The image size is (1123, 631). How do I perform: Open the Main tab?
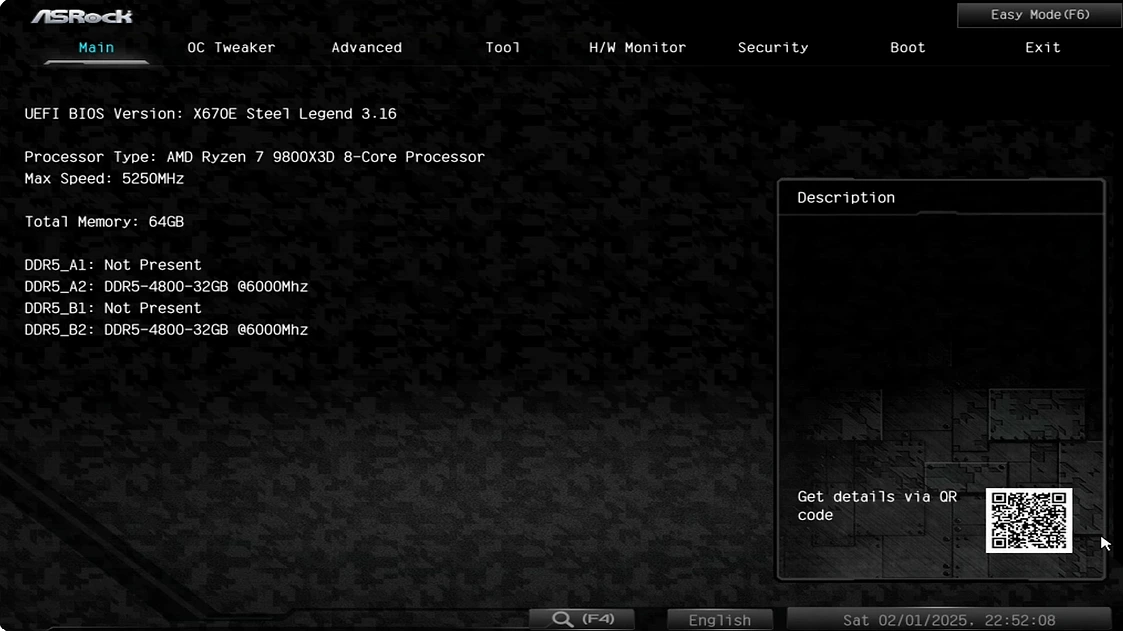pos(96,47)
